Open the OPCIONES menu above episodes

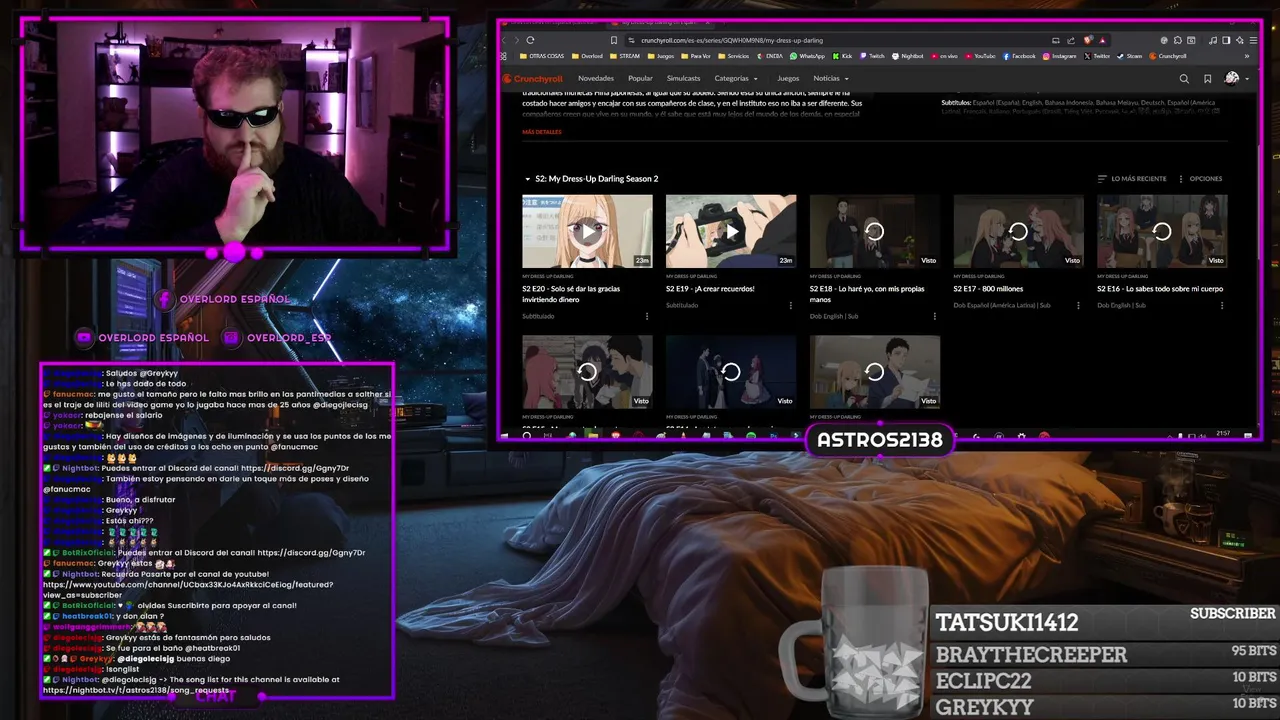1200,179
